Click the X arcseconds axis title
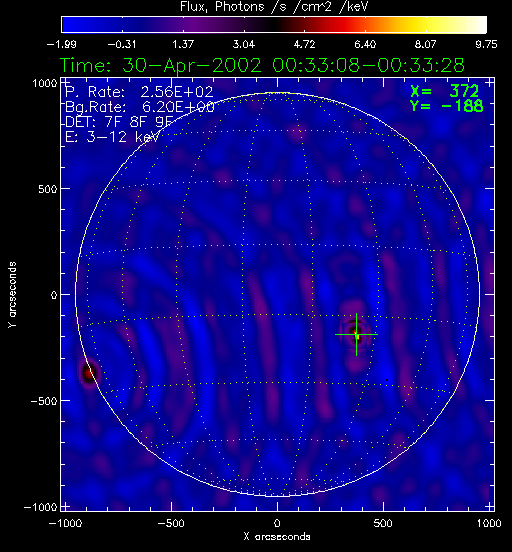 (277, 537)
